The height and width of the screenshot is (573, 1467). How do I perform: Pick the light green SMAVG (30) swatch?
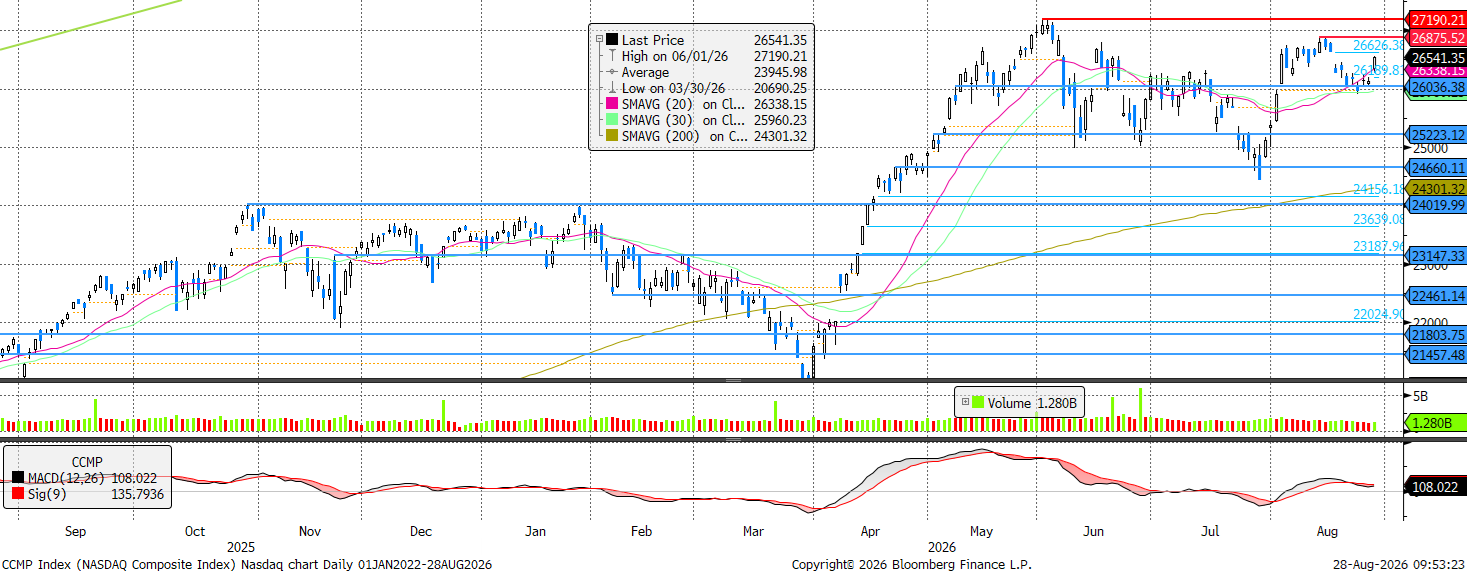[x=612, y=120]
